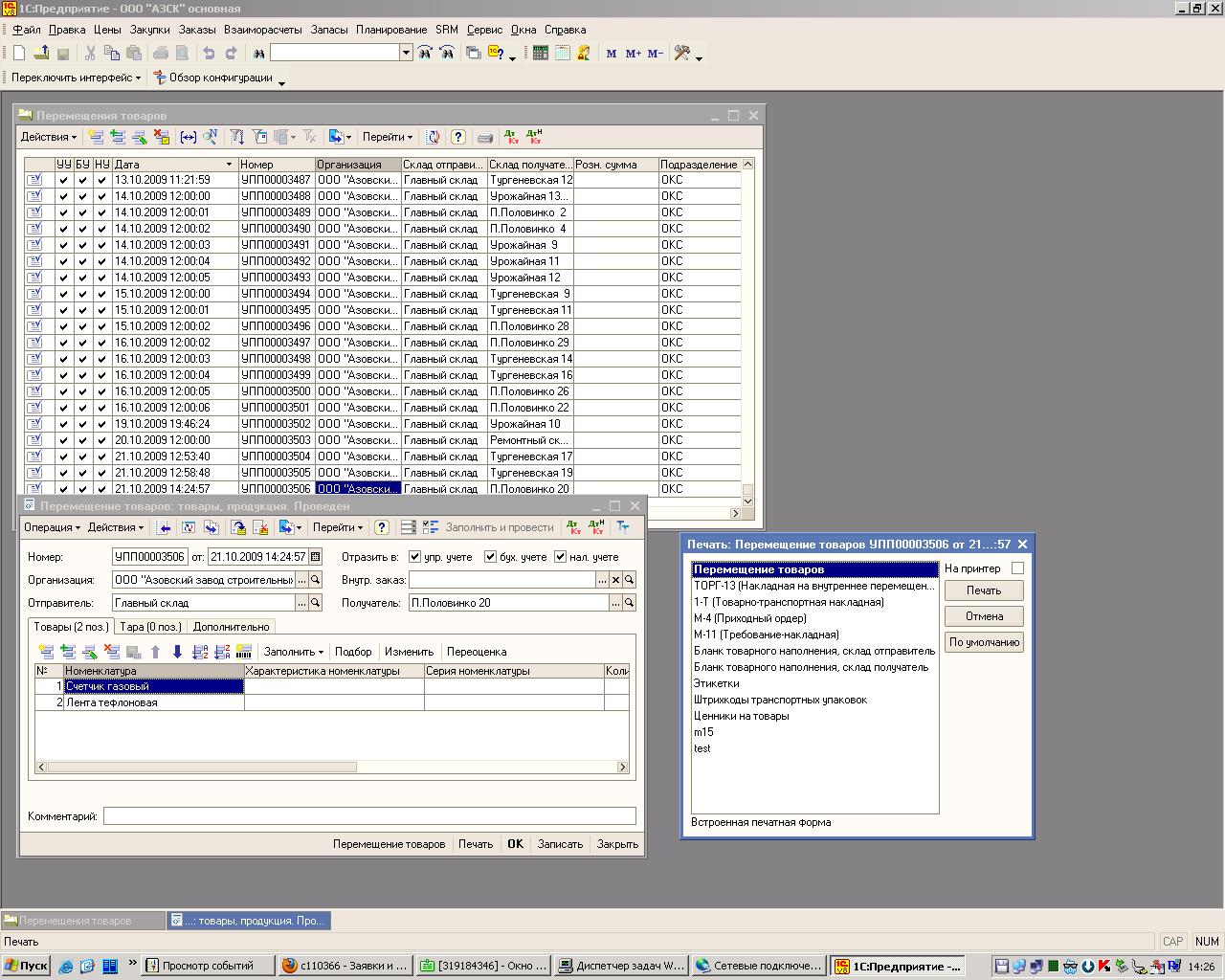Move selected goods row down with blue arrow
The width and height of the screenshot is (1225, 980).
click(x=177, y=652)
